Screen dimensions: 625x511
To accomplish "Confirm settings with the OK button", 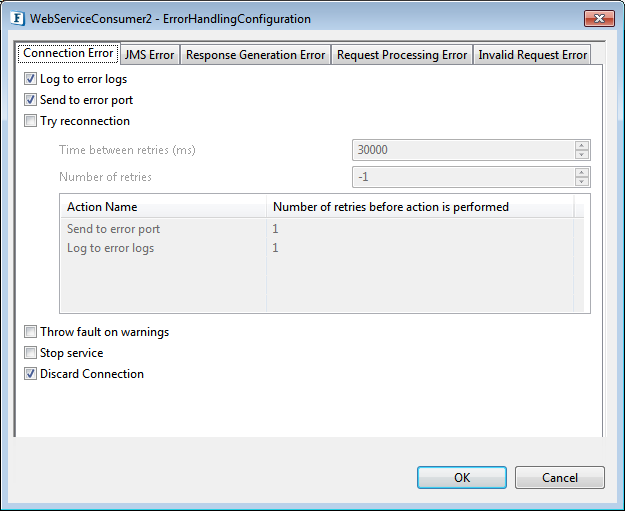I will pos(462,478).
